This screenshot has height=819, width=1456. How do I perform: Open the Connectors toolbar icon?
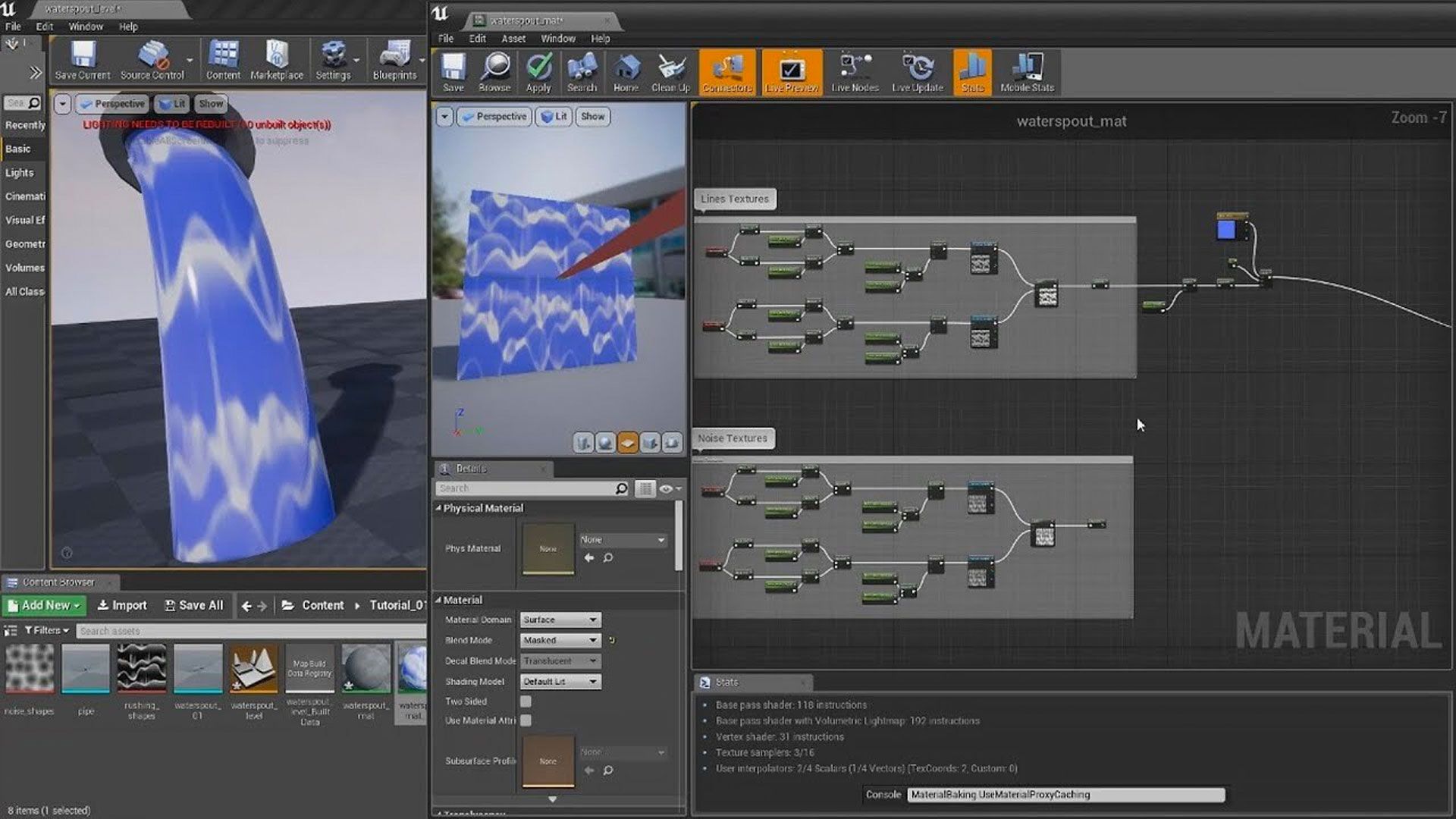726,72
